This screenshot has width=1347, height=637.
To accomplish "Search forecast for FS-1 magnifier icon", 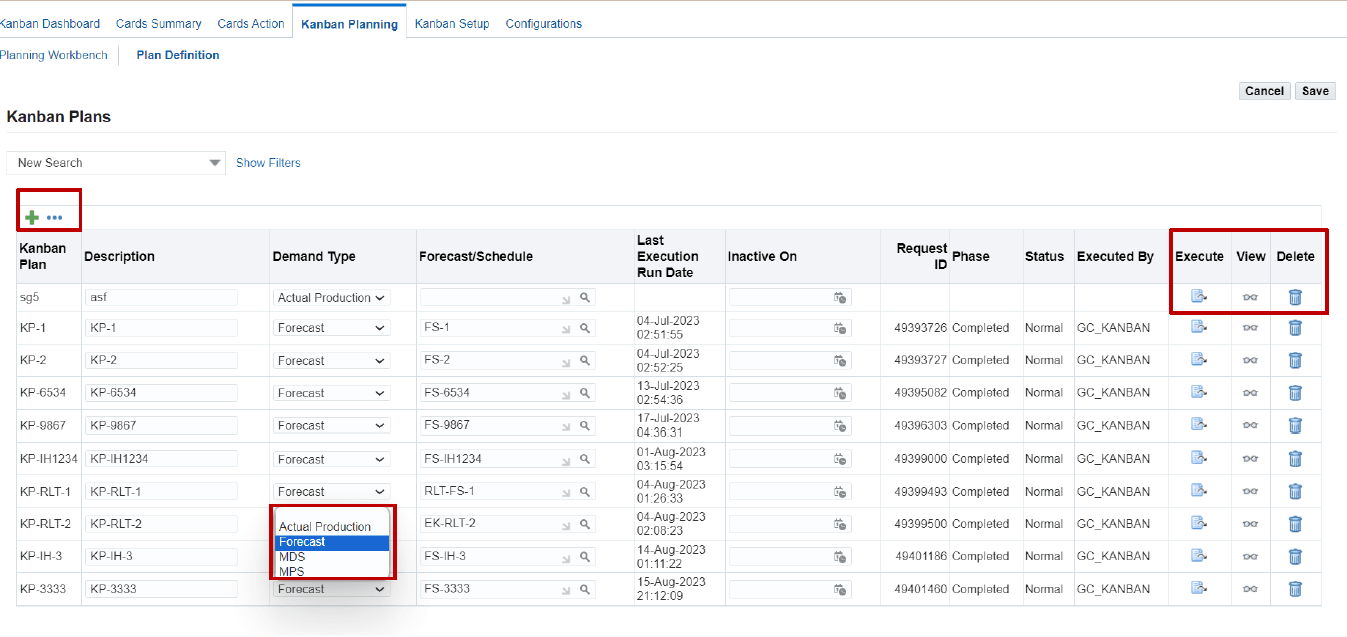I will [585, 328].
